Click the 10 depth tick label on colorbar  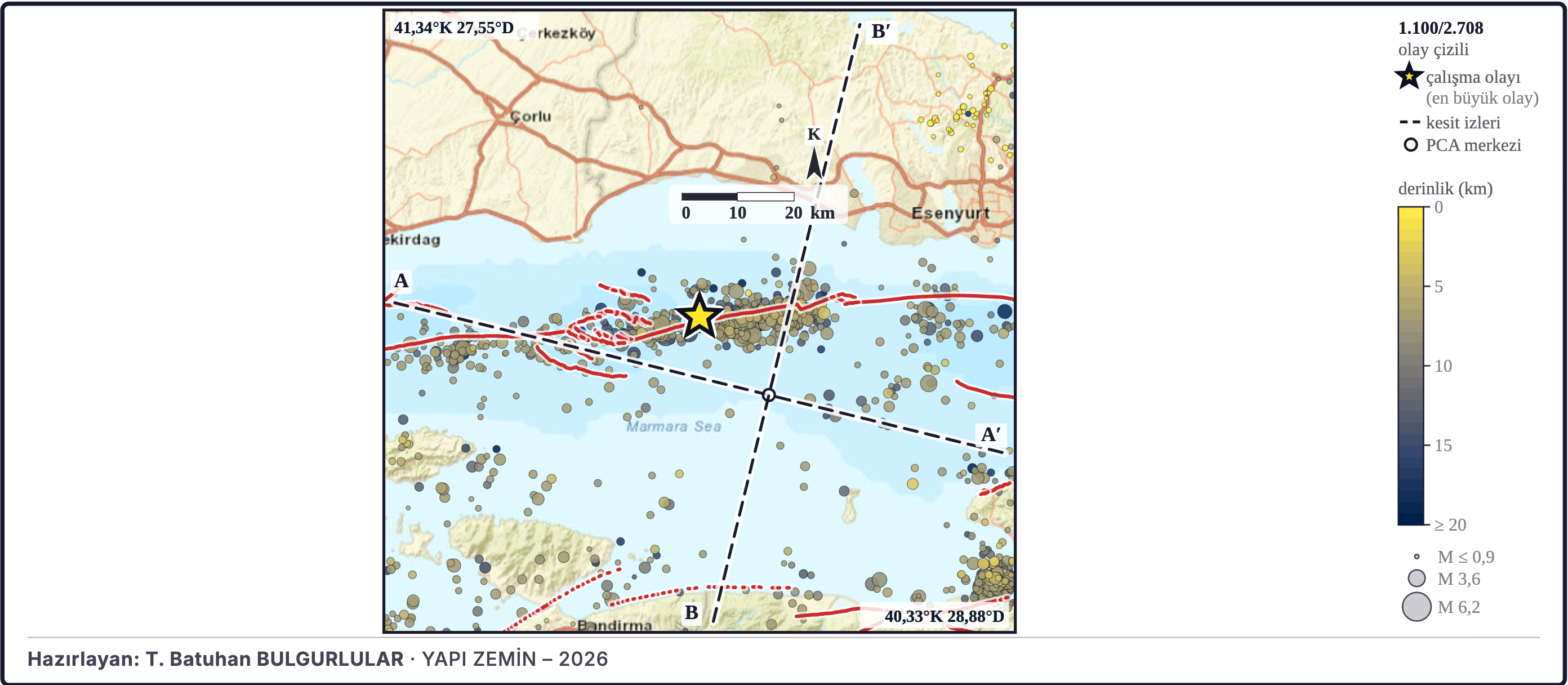[x=1442, y=366]
